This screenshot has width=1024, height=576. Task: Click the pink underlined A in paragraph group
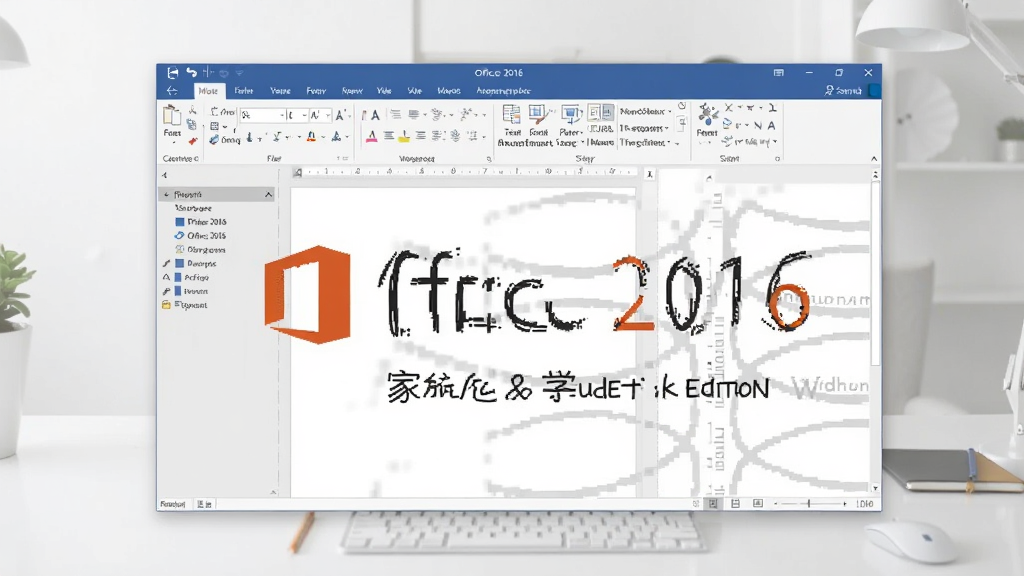pyautogui.click(x=372, y=136)
